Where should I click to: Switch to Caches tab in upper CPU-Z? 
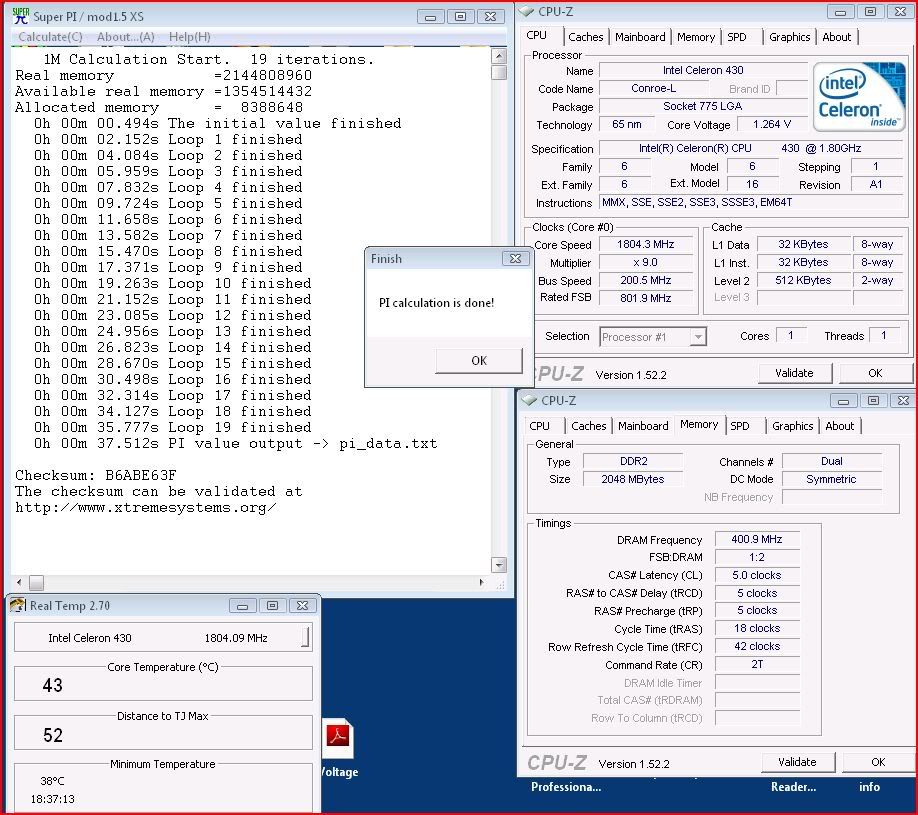pos(585,37)
